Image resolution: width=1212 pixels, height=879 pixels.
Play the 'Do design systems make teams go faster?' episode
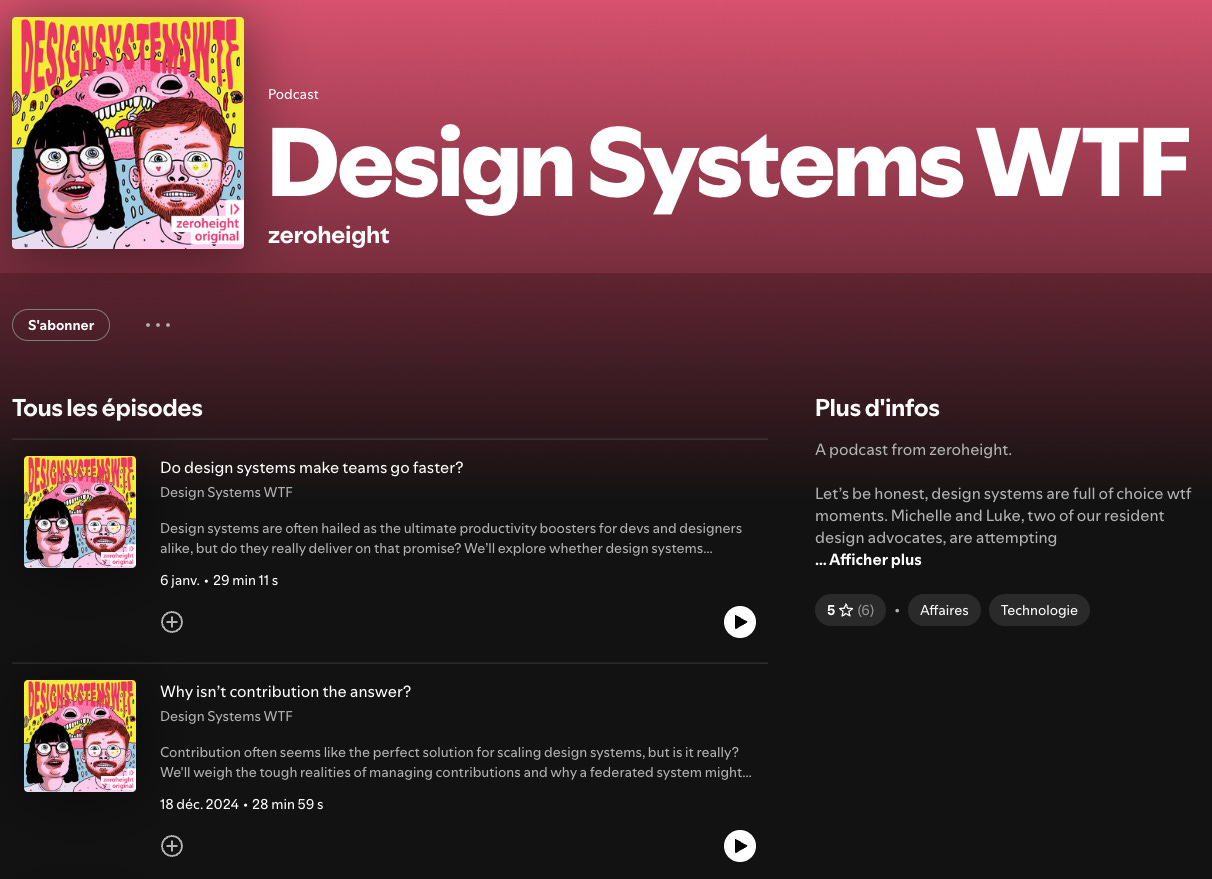pos(740,622)
